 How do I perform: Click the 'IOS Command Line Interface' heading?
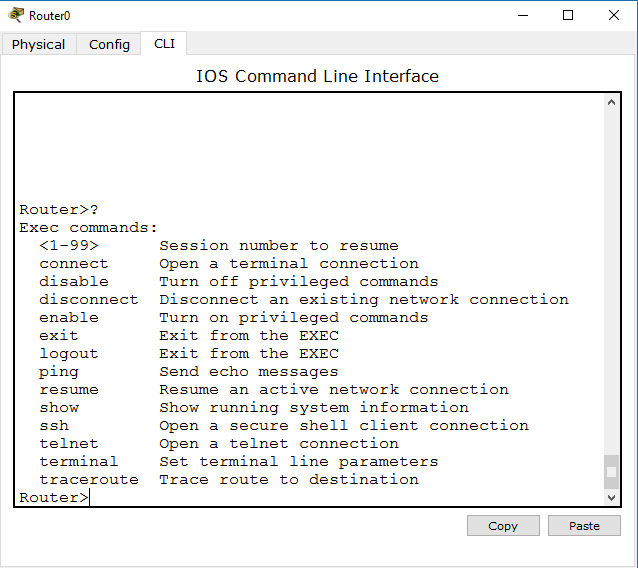pos(317,76)
